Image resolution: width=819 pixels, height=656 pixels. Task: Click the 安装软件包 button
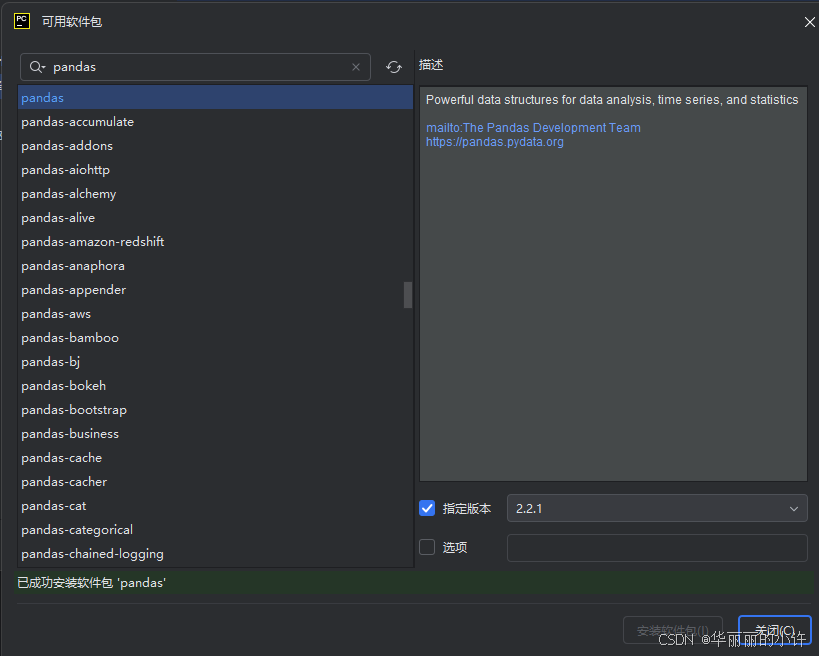[673, 630]
